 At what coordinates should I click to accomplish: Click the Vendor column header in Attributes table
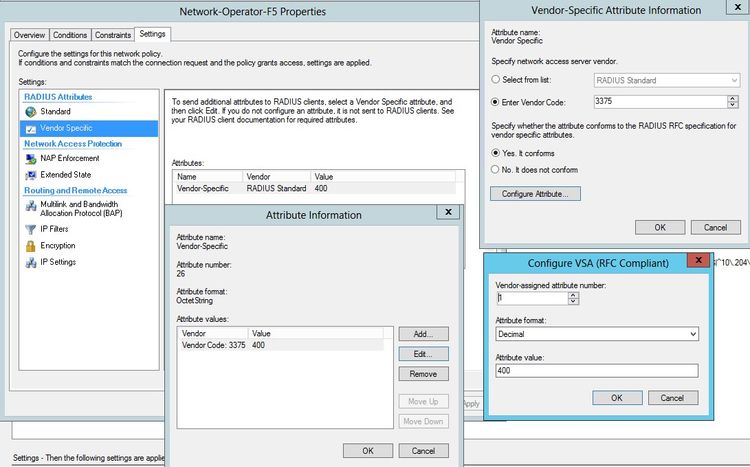click(x=276, y=177)
